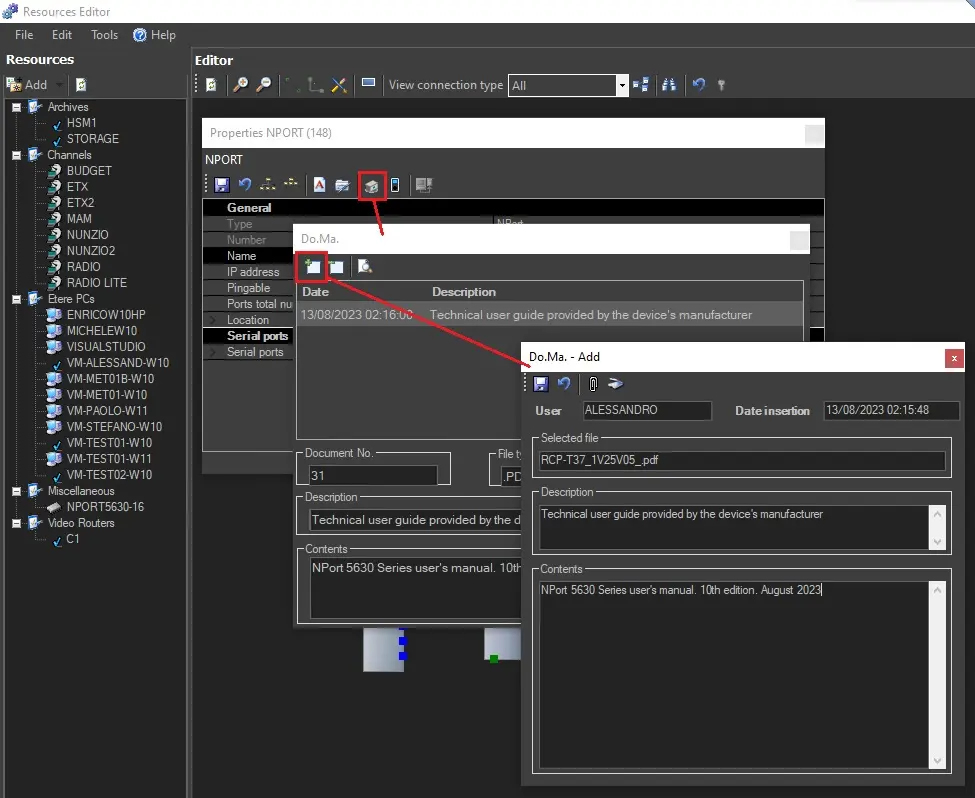
Task: Click new document icon in Do.Ma. toolbar
Action: 312,266
